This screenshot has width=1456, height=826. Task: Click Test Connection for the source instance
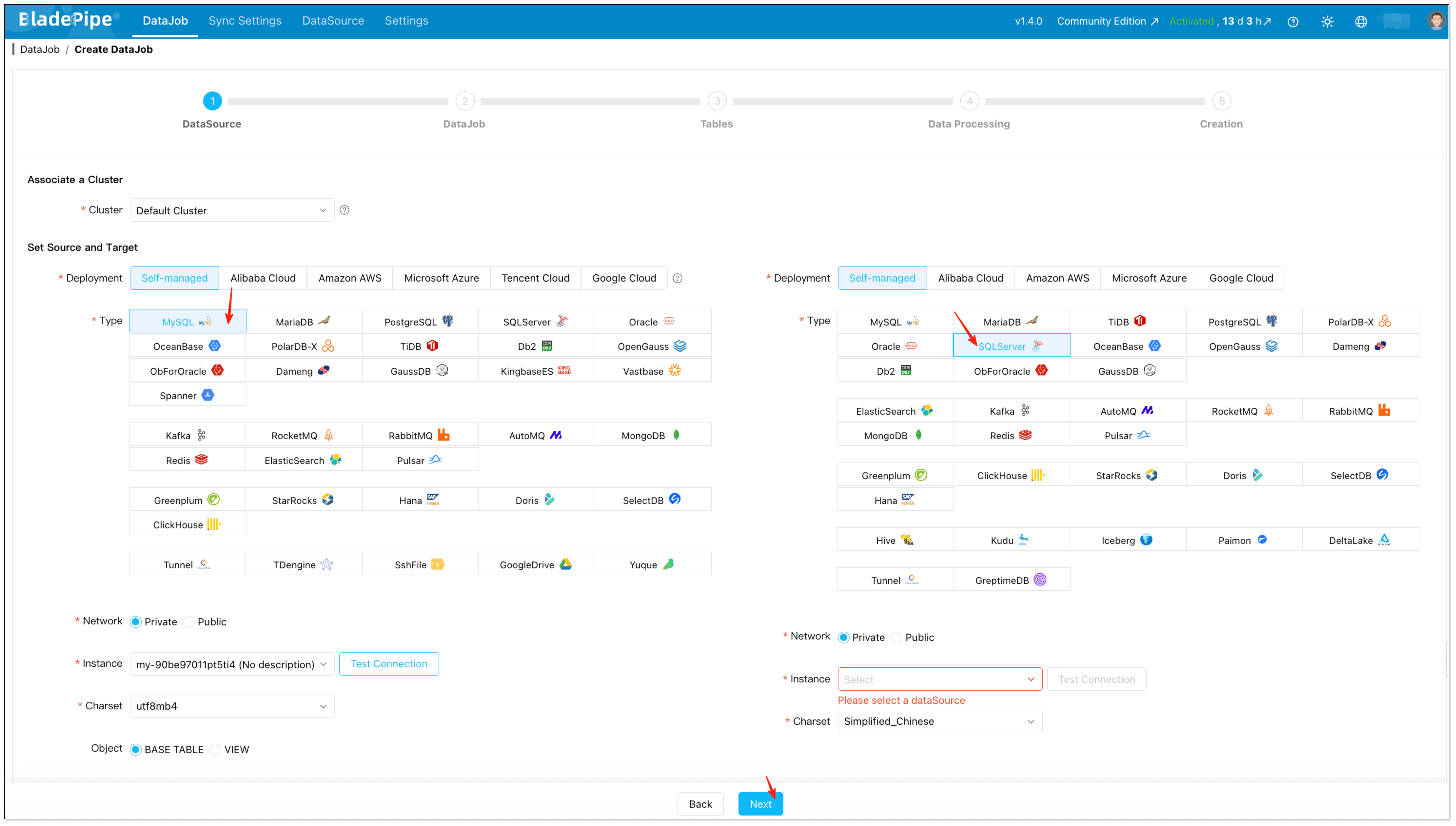point(389,663)
